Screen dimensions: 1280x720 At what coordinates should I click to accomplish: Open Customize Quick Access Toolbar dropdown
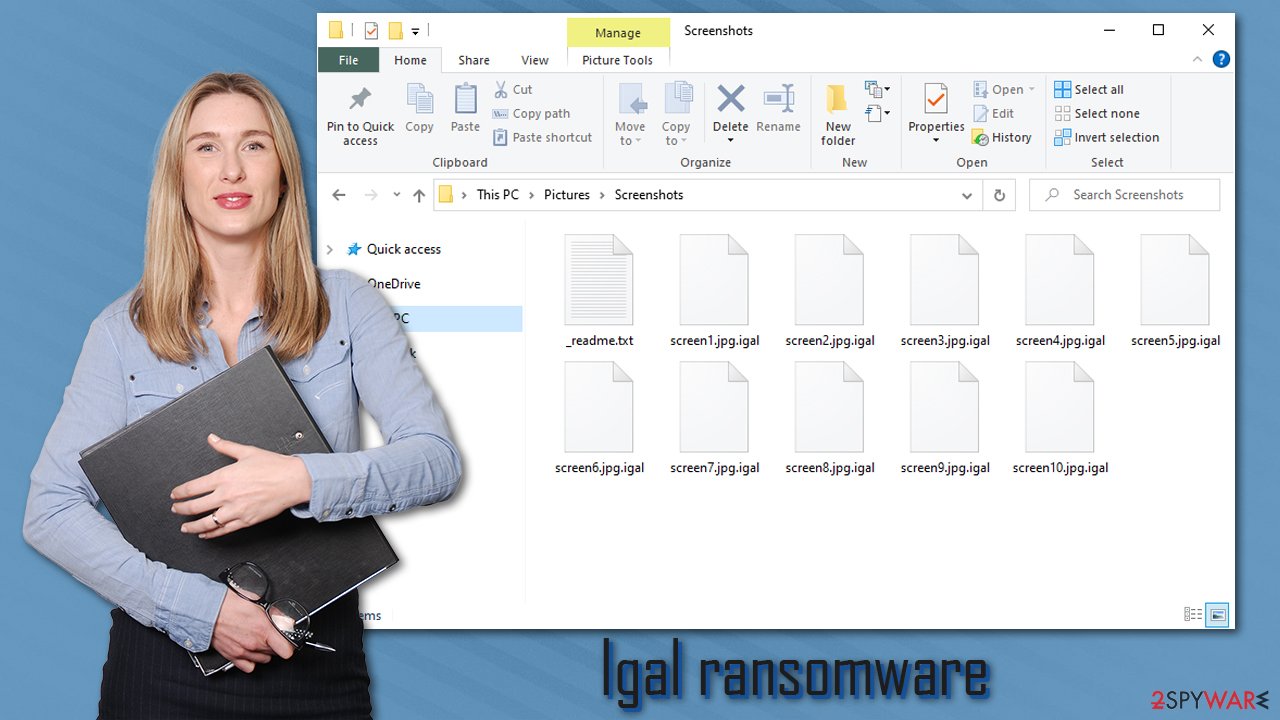[x=415, y=31]
